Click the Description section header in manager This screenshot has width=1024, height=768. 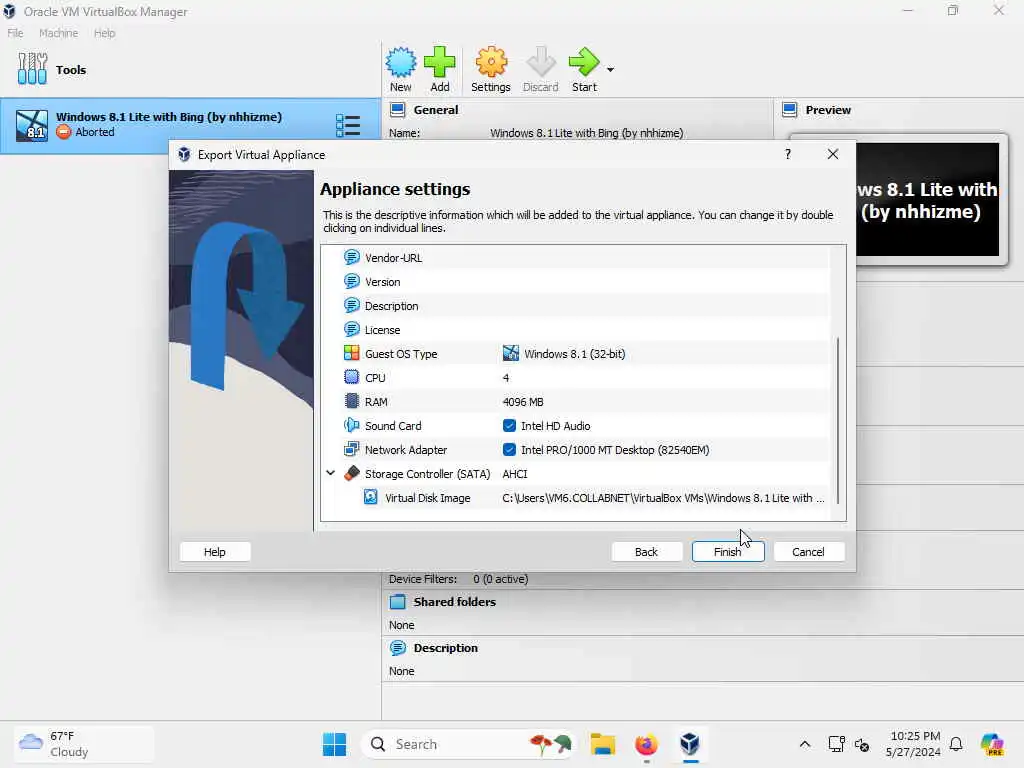(445, 648)
